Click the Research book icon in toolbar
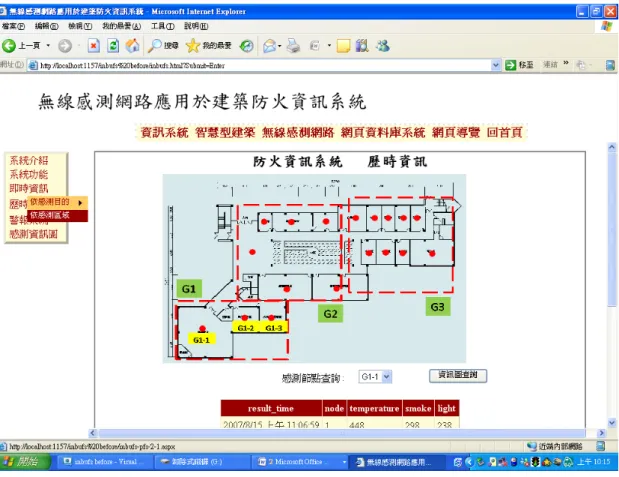The image size is (619, 477). pyautogui.click(x=362, y=46)
